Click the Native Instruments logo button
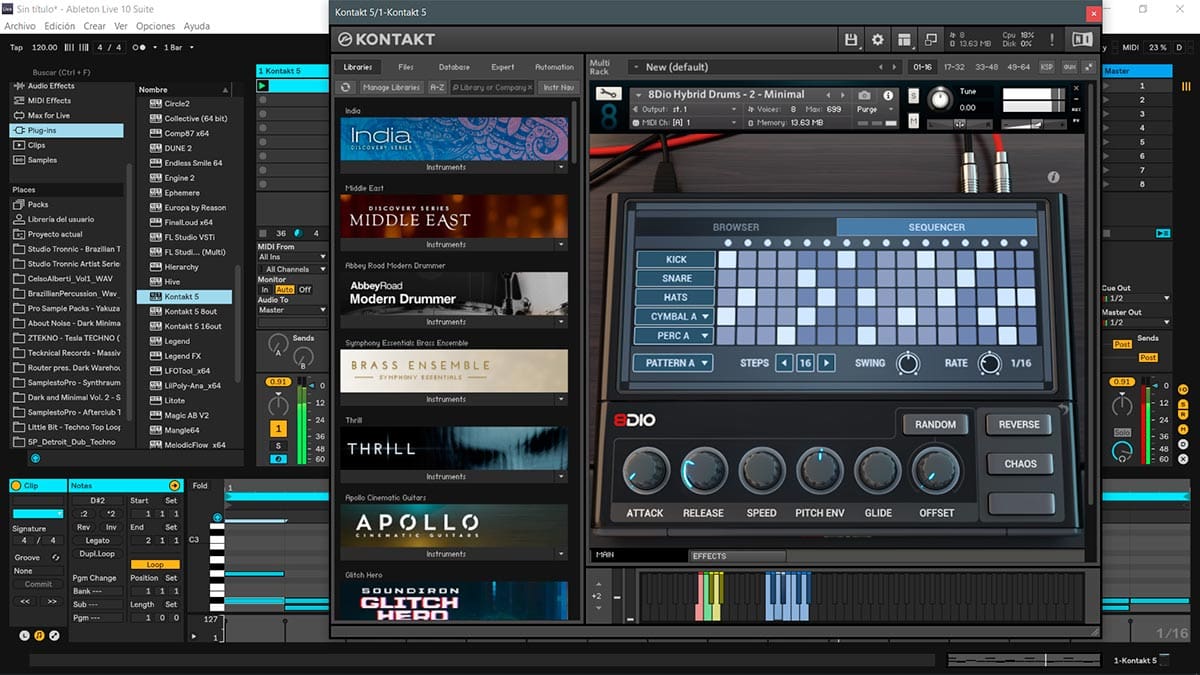This screenshot has width=1200, height=675. click(1082, 40)
